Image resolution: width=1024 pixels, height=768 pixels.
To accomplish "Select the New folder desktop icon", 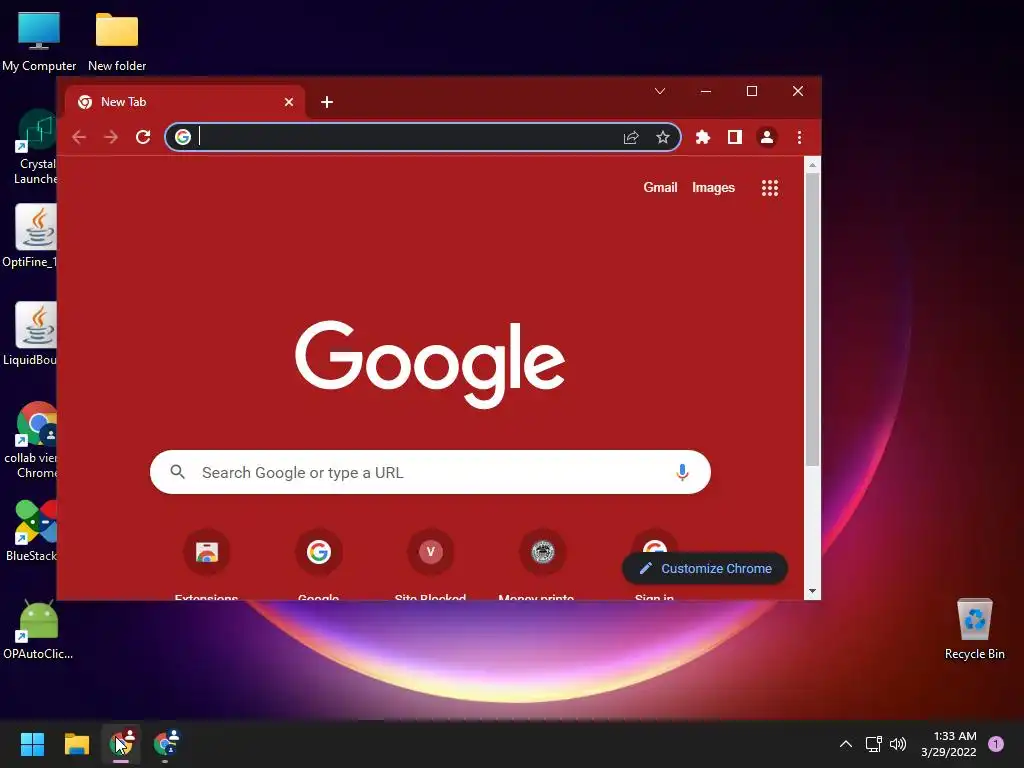I will coord(117,42).
